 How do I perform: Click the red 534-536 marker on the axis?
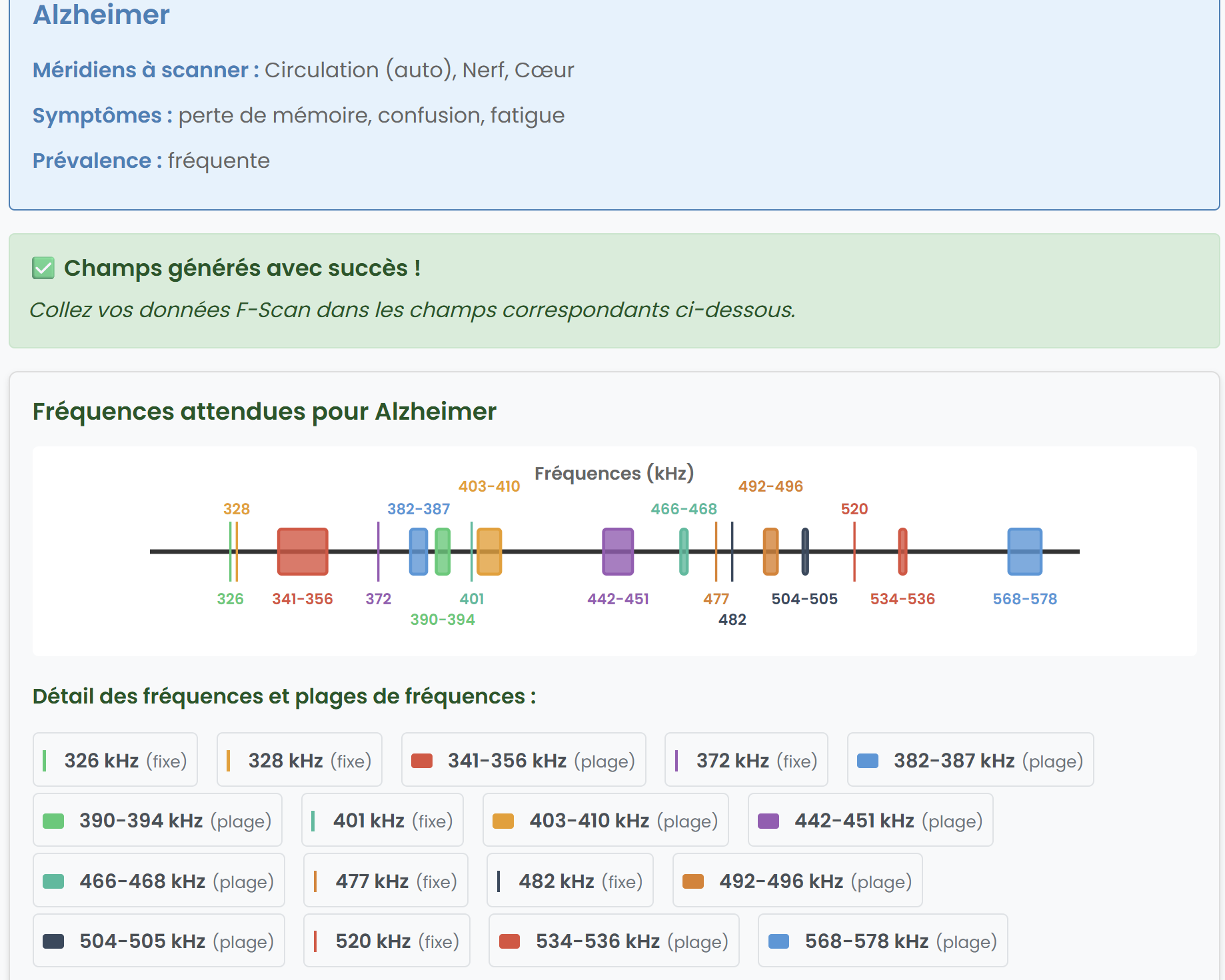(x=902, y=552)
